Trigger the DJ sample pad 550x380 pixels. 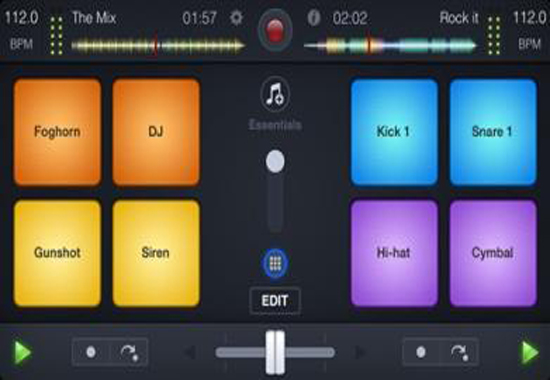(x=156, y=132)
